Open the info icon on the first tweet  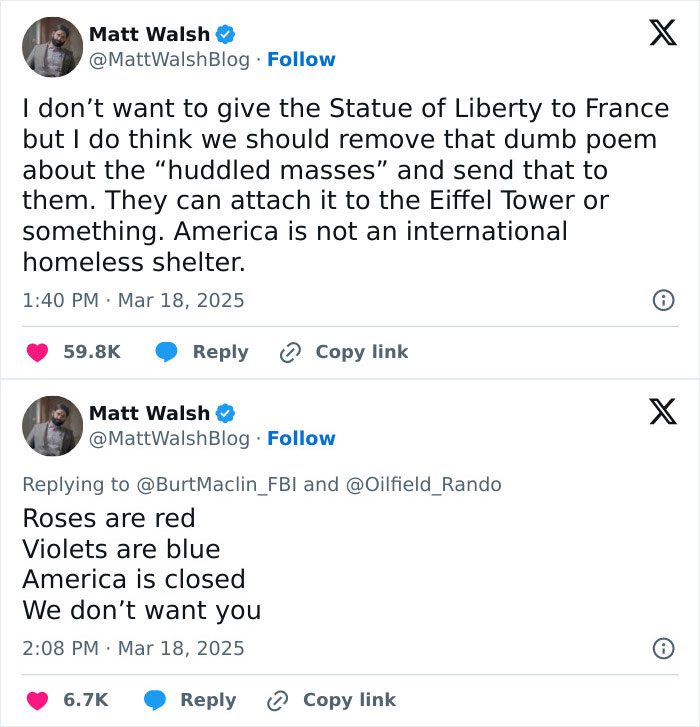[x=662, y=300]
